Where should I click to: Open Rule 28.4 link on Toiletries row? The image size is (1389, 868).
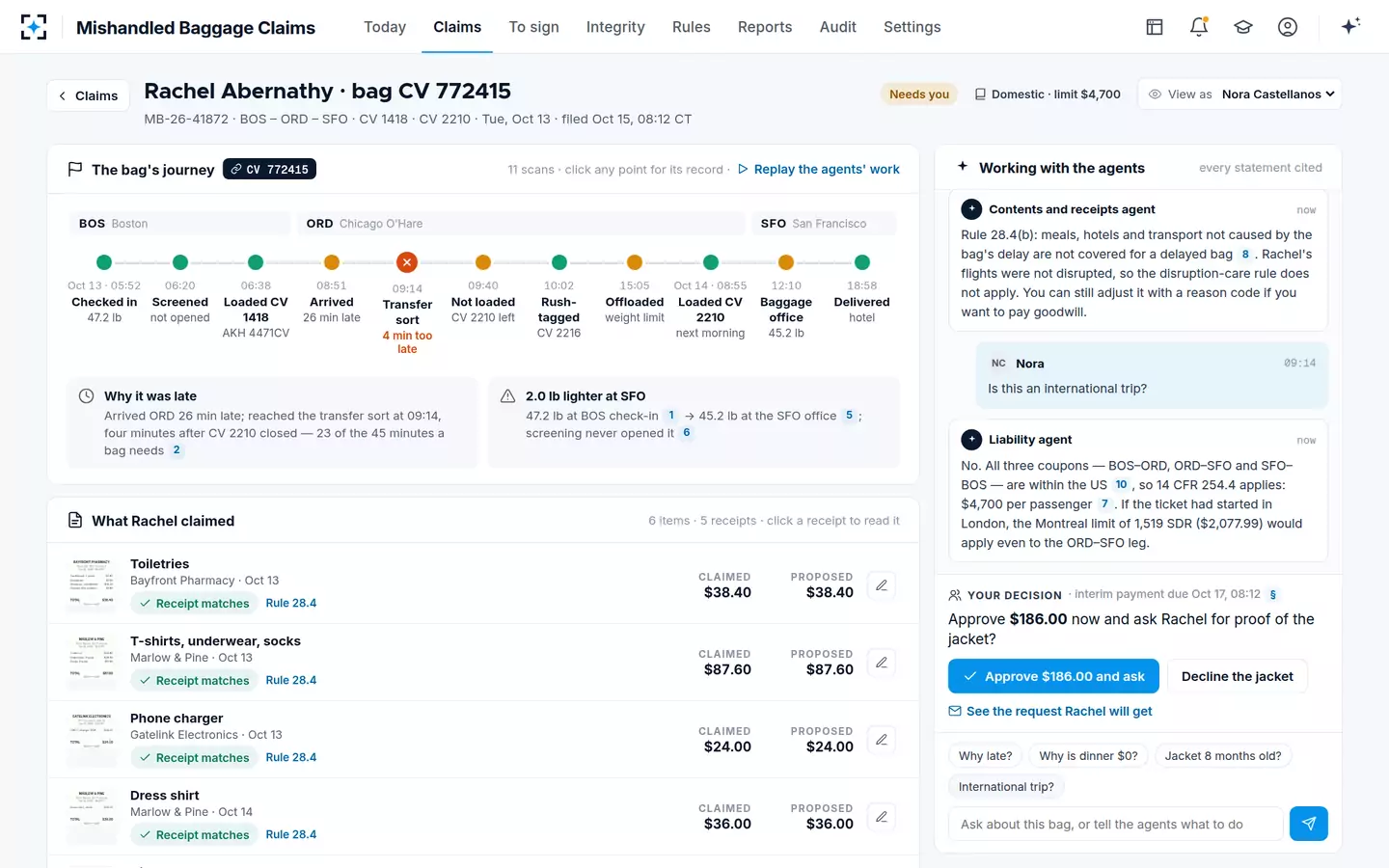(x=291, y=603)
